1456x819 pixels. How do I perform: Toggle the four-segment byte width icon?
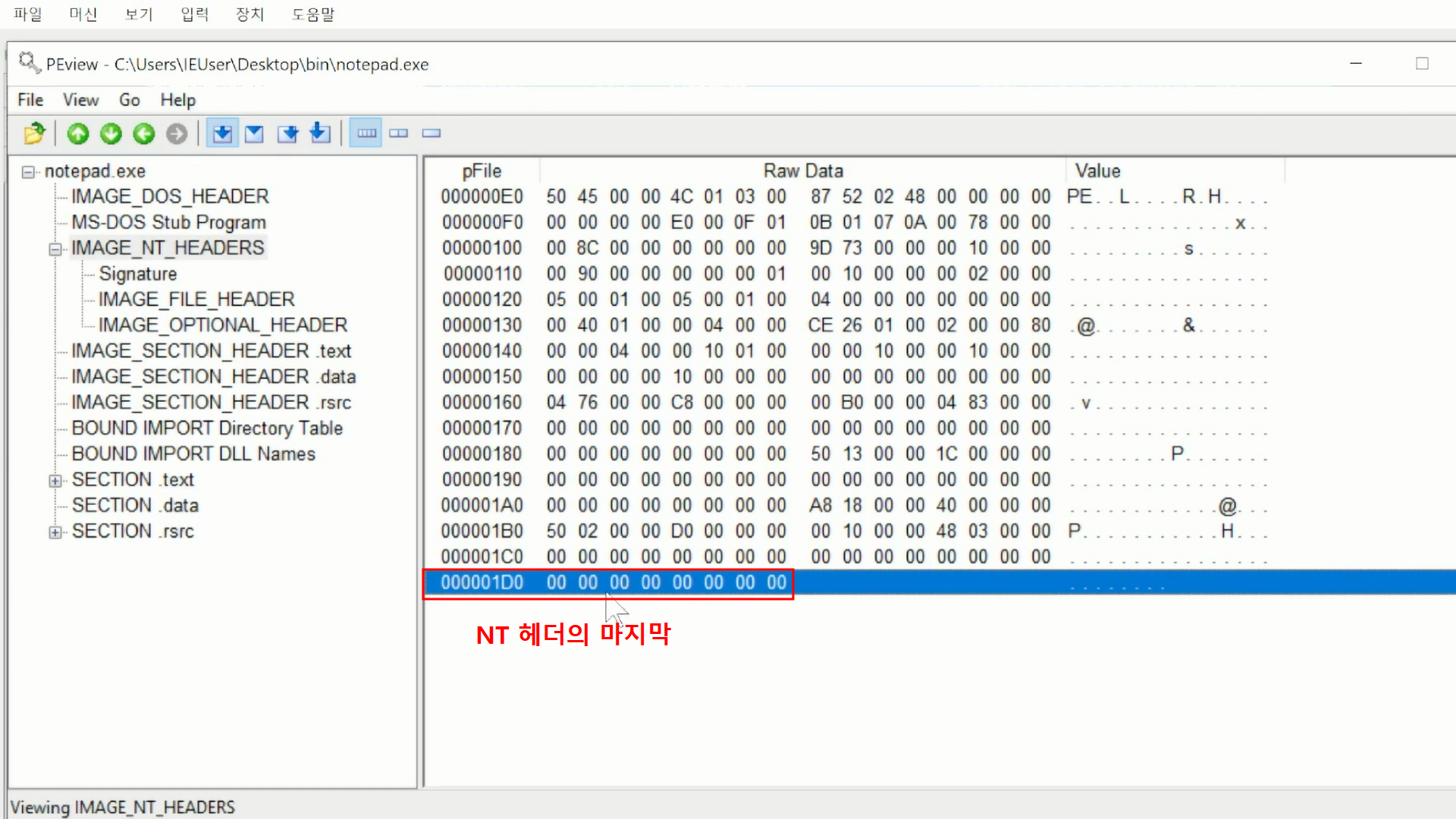(x=366, y=133)
